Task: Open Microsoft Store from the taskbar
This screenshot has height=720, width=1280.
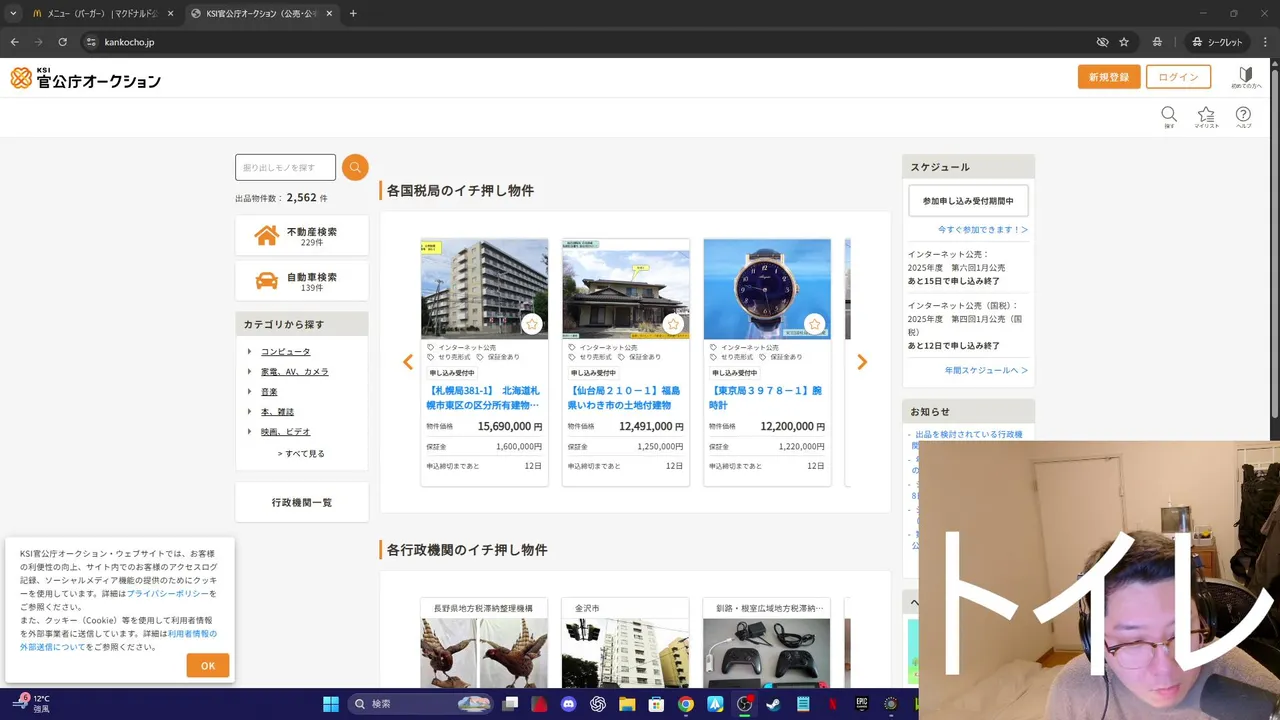Action: [x=656, y=704]
